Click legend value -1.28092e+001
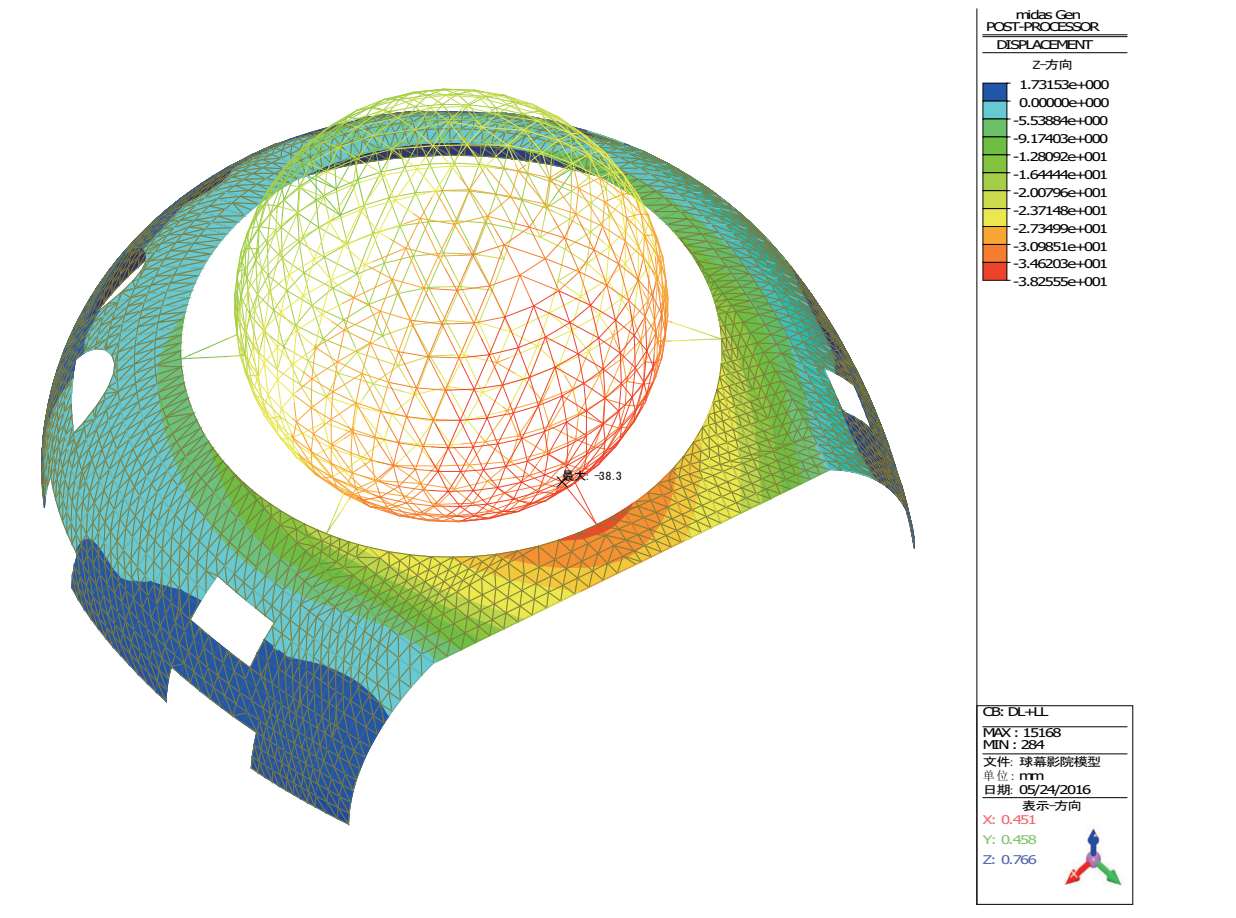The image size is (1236, 918). [1060, 157]
